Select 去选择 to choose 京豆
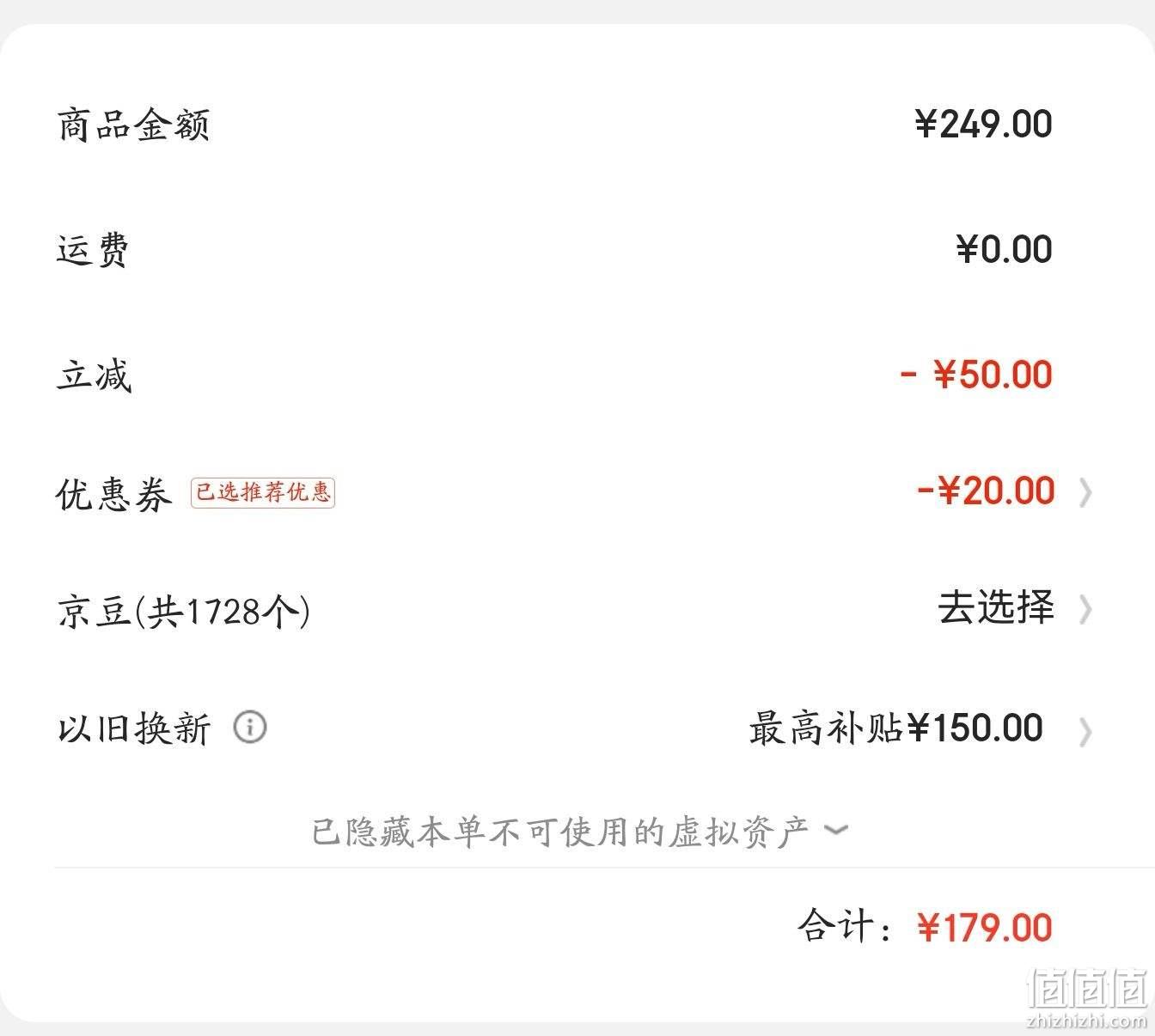Viewport: 1155px width, 1036px height. coord(996,607)
